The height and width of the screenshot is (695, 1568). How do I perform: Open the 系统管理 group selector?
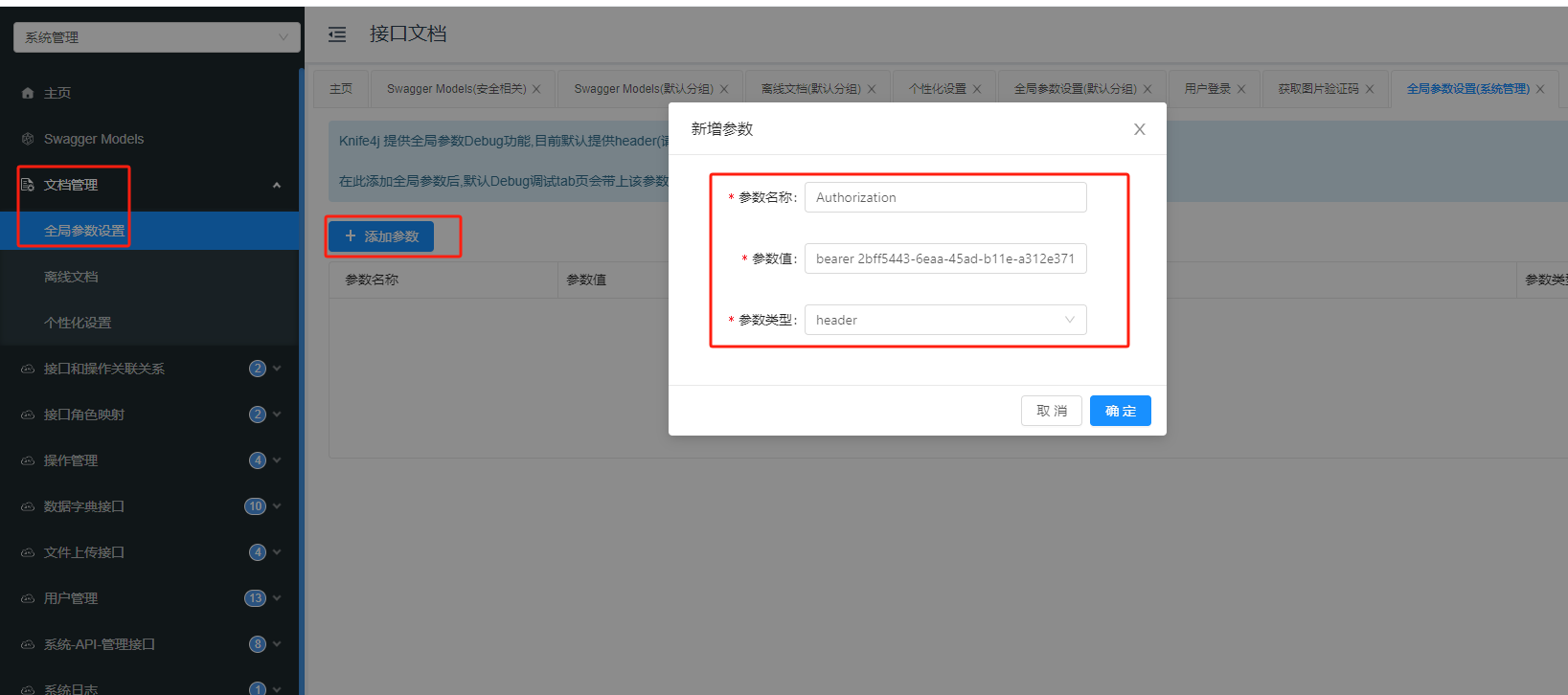157,37
